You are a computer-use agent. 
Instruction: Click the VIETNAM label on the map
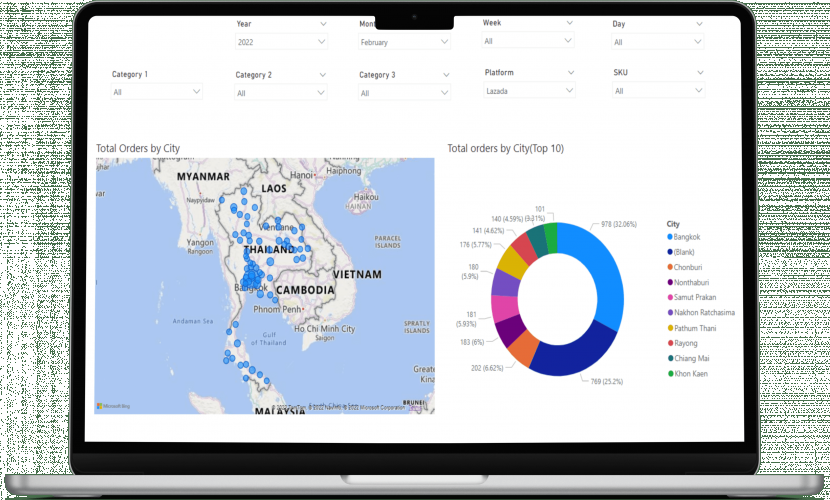coord(357,275)
